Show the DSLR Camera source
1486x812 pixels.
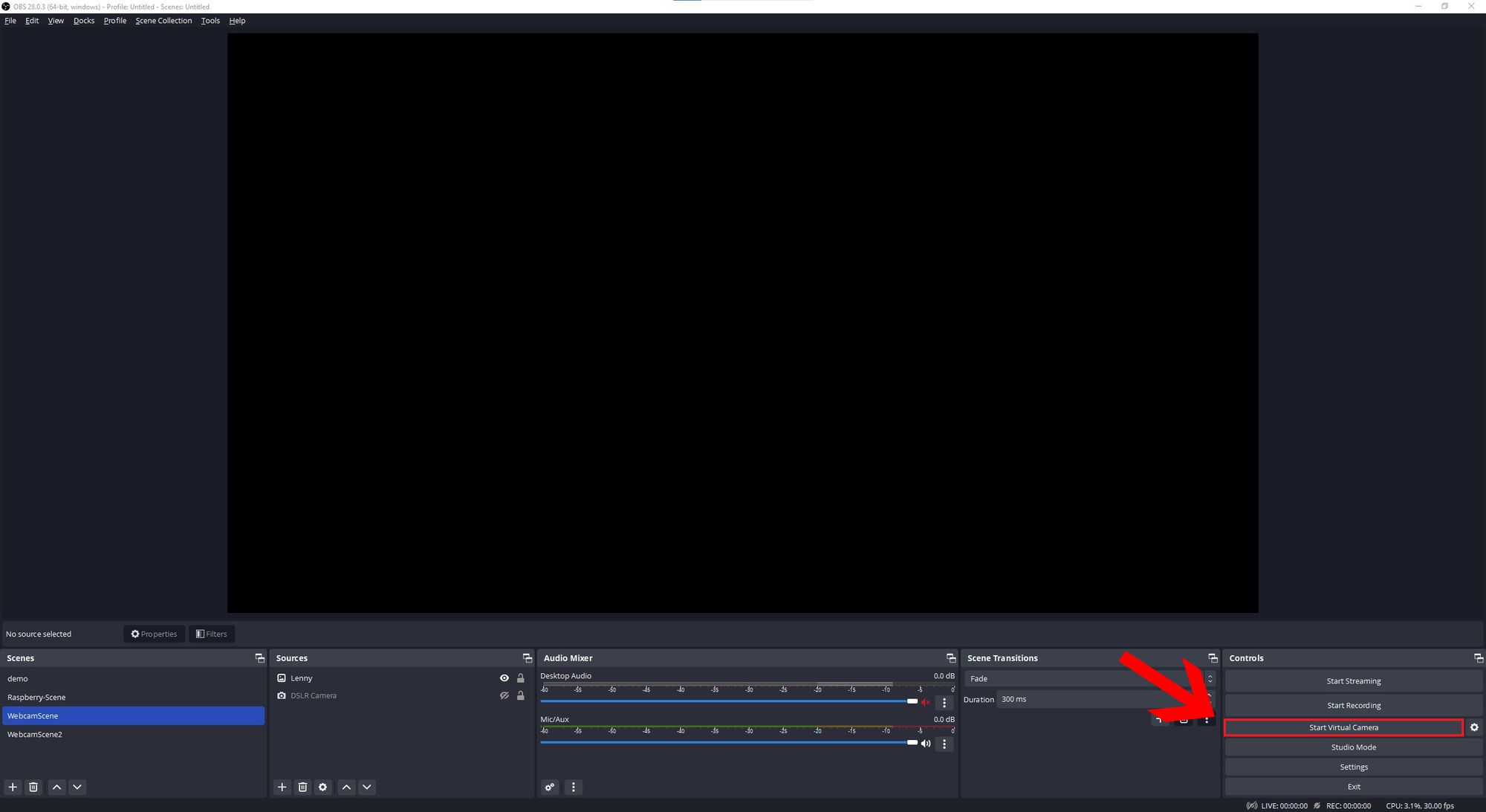pos(504,696)
